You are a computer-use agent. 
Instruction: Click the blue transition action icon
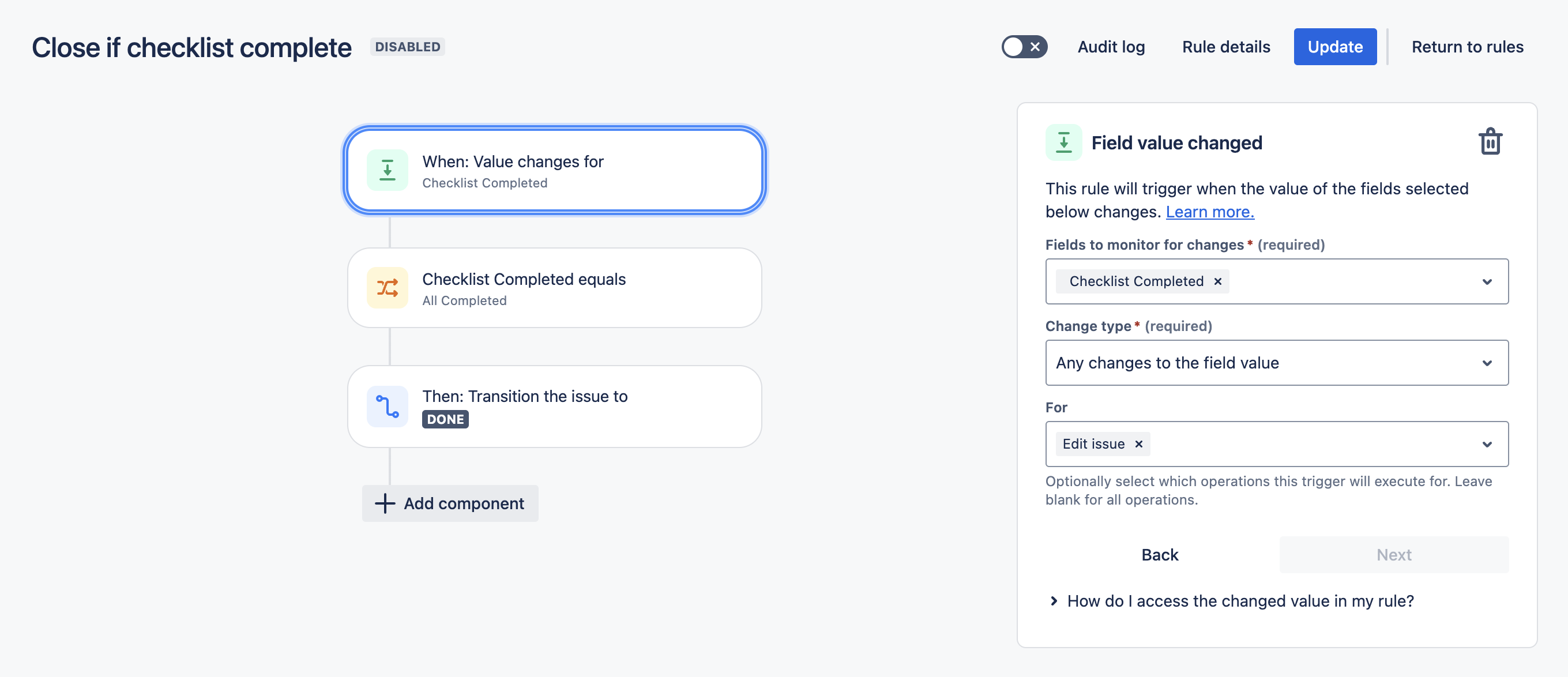click(387, 406)
